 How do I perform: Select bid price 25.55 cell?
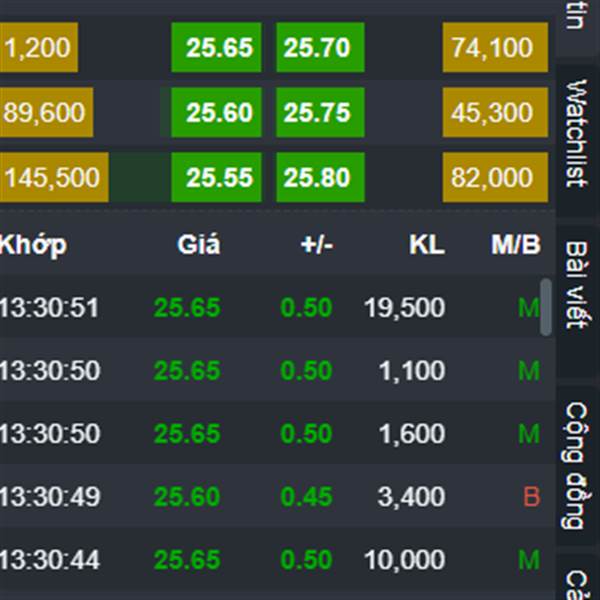216,177
